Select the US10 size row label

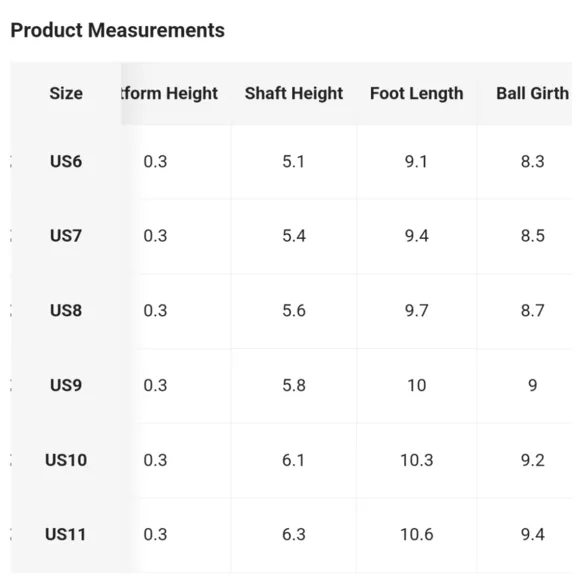tap(66, 460)
